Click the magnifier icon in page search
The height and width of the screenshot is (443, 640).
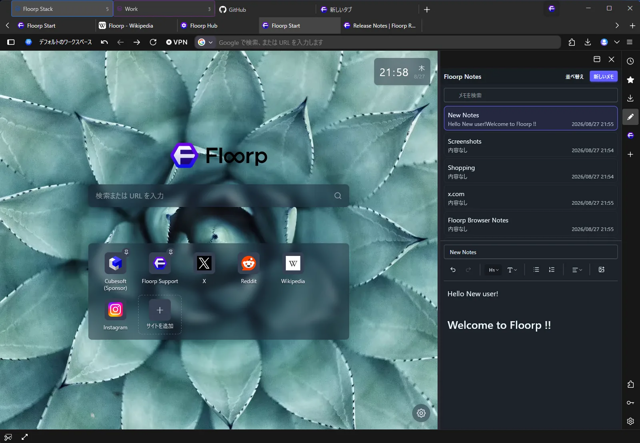[x=338, y=196]
